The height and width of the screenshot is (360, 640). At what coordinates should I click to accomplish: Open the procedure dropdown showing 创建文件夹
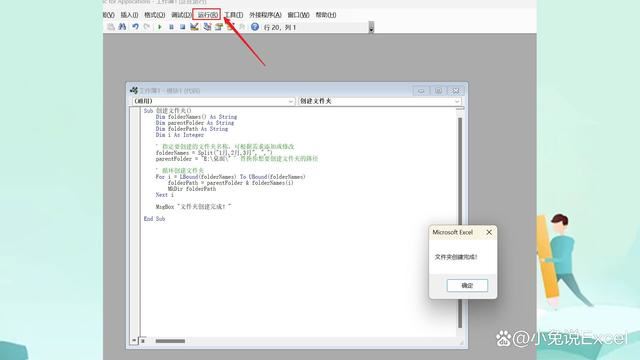click(380, 101)
